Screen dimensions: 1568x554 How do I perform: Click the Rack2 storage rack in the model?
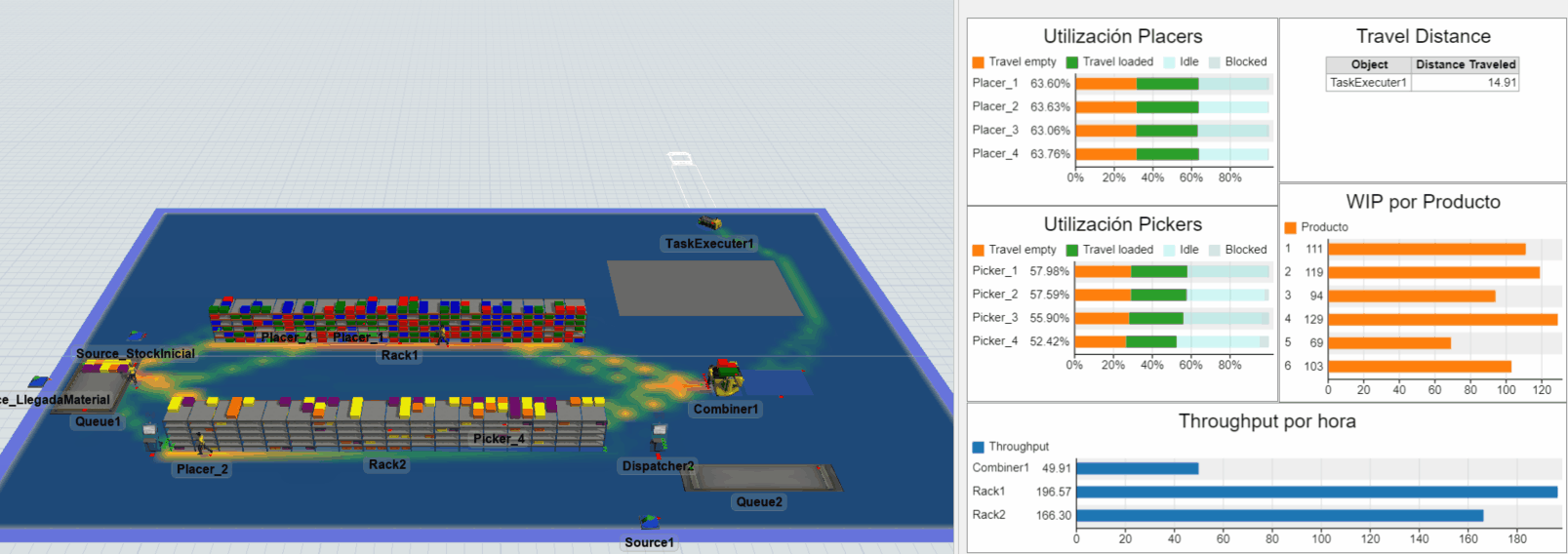point(385,424)
